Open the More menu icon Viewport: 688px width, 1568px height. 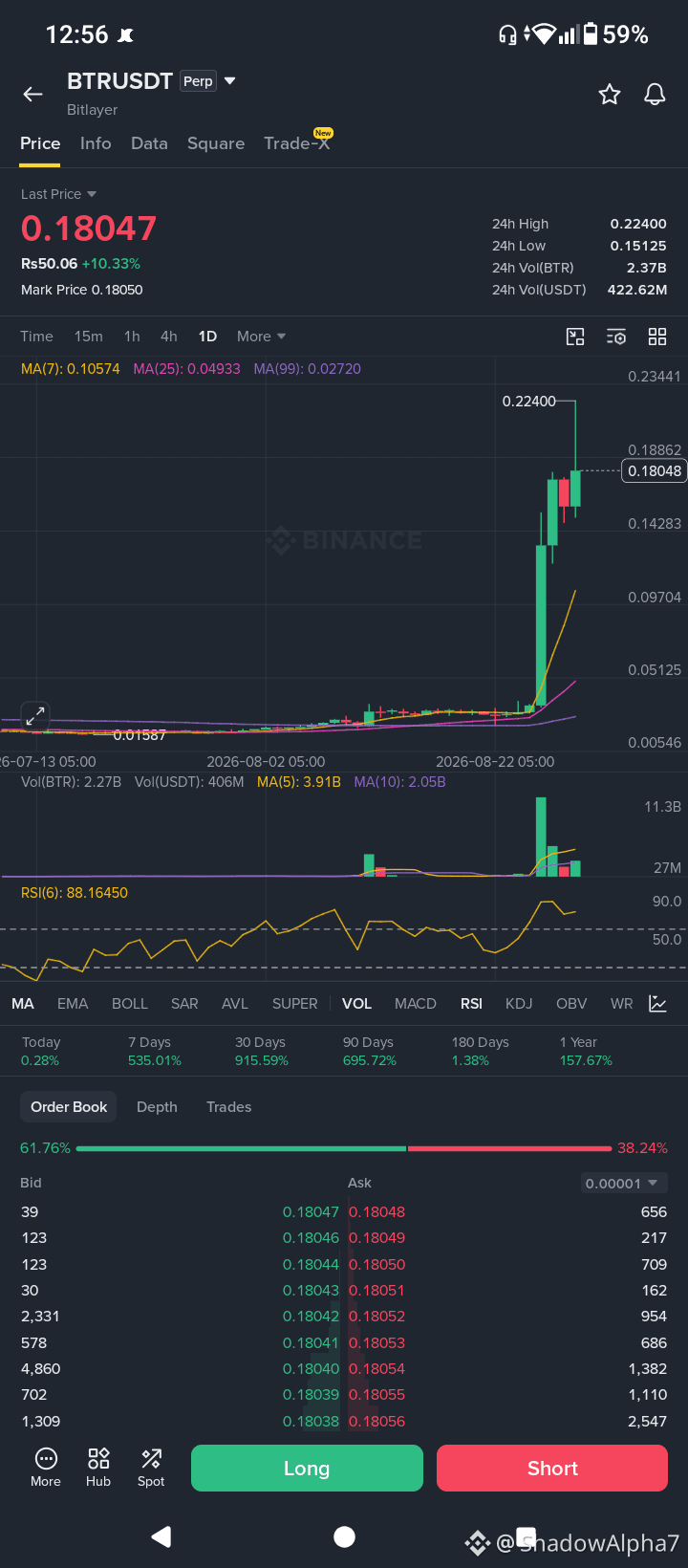(x=46, y=1468)
